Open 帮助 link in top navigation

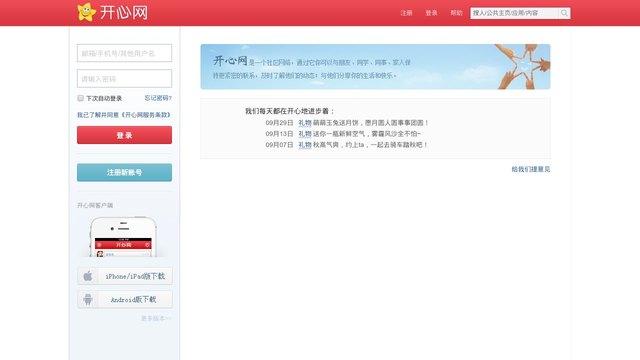456,13
